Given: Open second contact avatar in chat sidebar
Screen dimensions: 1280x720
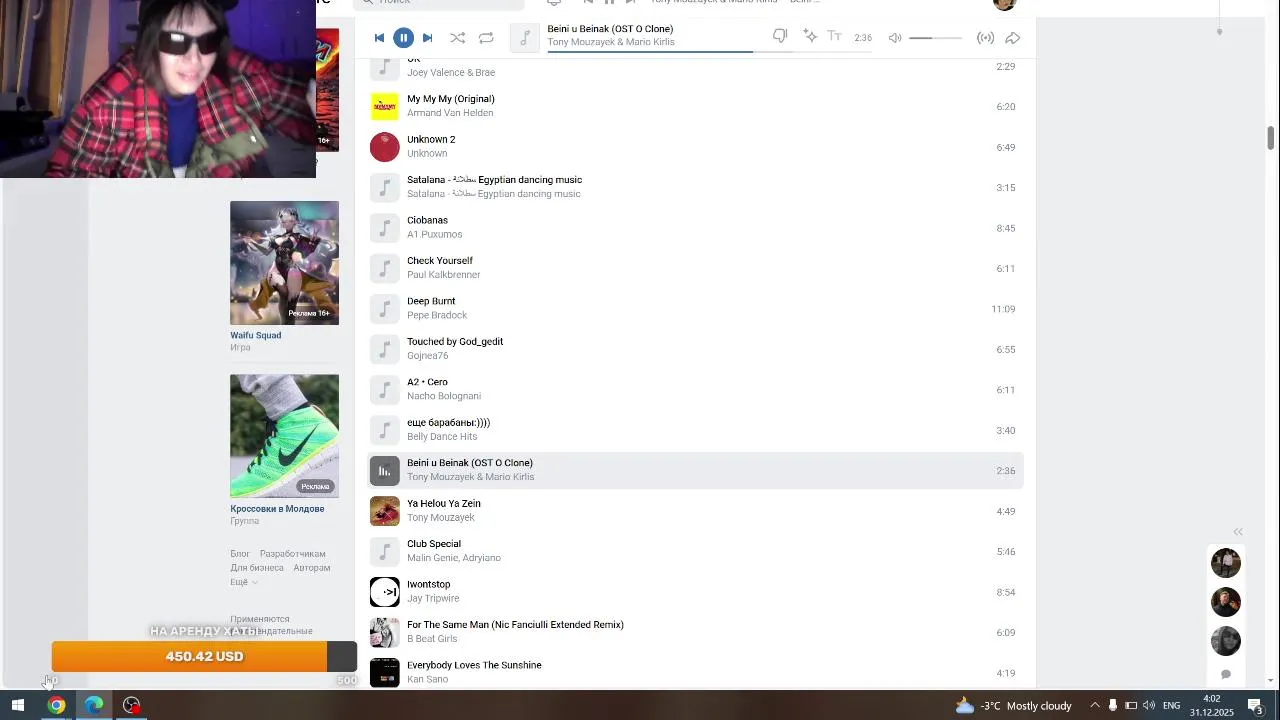Looking at the screenshot, I should click(1226, 602).
